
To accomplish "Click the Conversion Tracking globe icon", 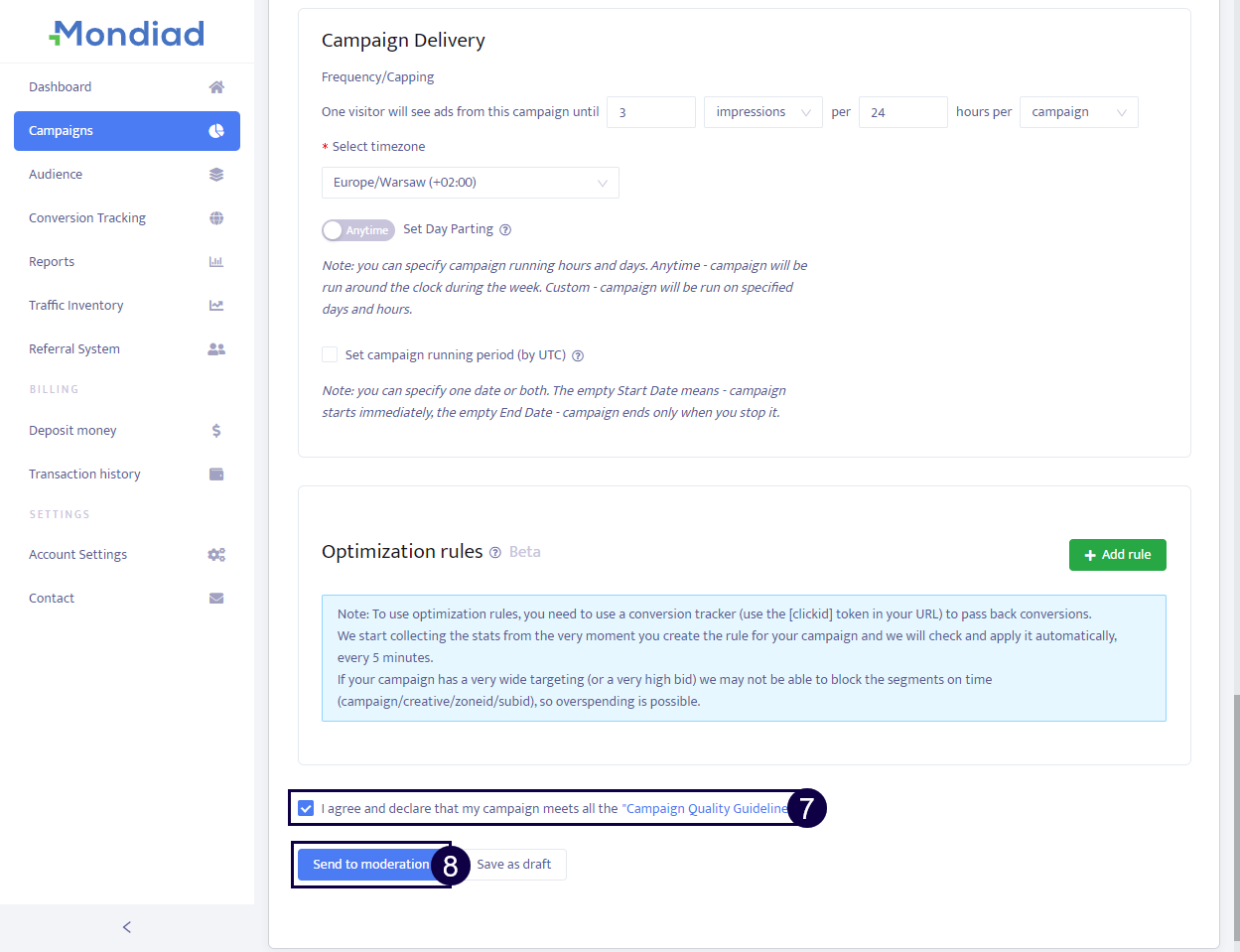I will [216, 218].
